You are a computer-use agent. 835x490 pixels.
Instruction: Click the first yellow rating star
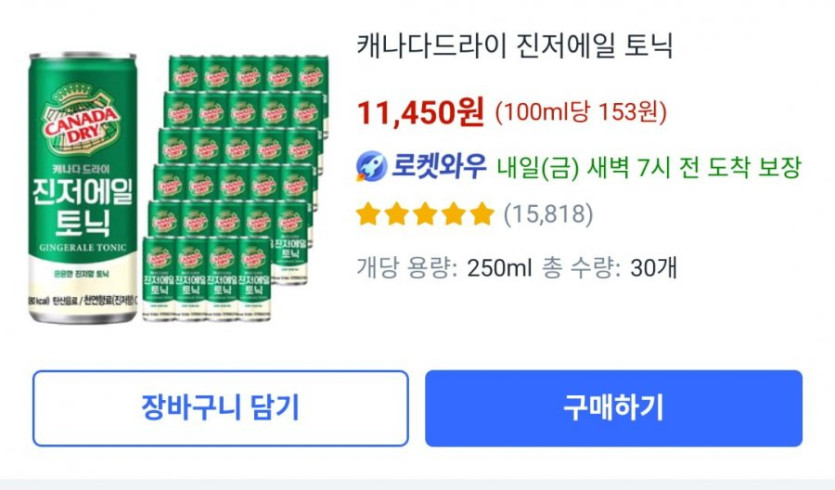368,214
